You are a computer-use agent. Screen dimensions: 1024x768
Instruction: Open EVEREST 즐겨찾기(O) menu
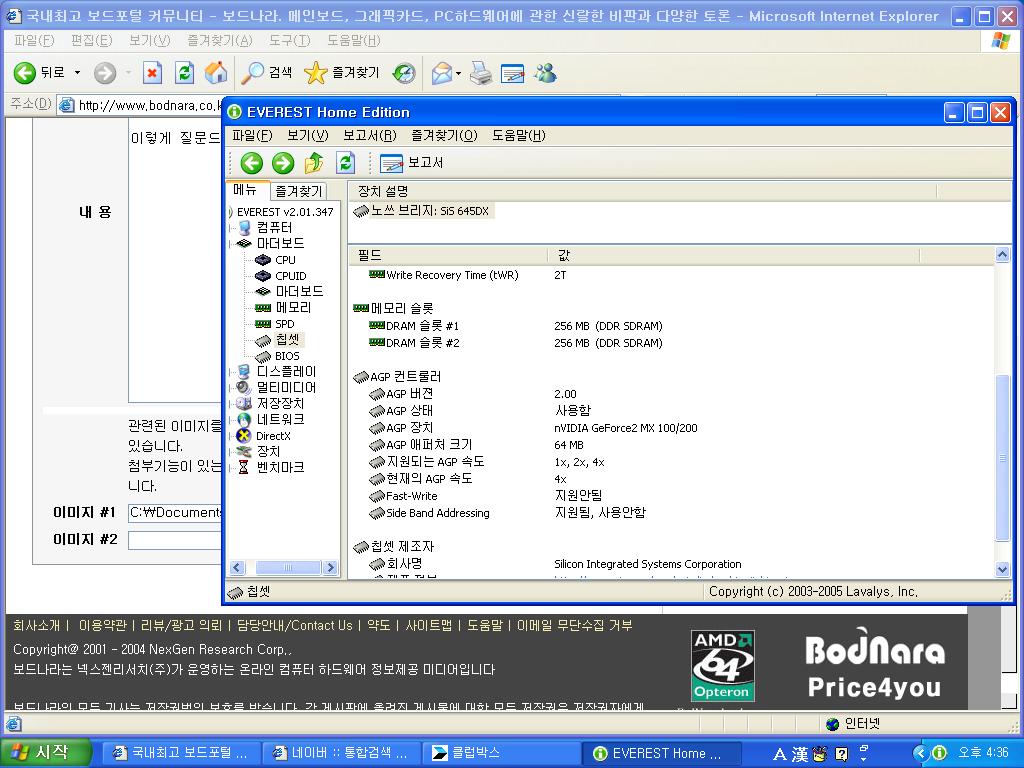[x=444, y=136]
